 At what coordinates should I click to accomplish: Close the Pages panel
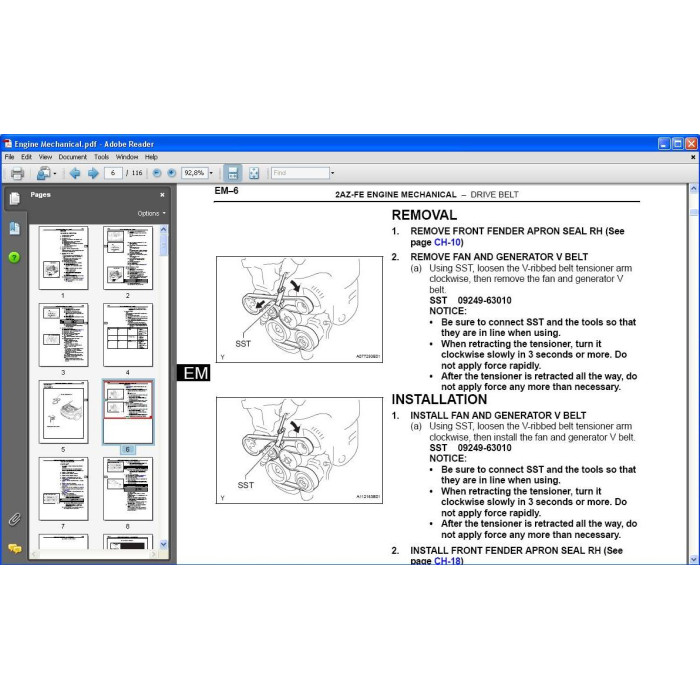[162, 195]
